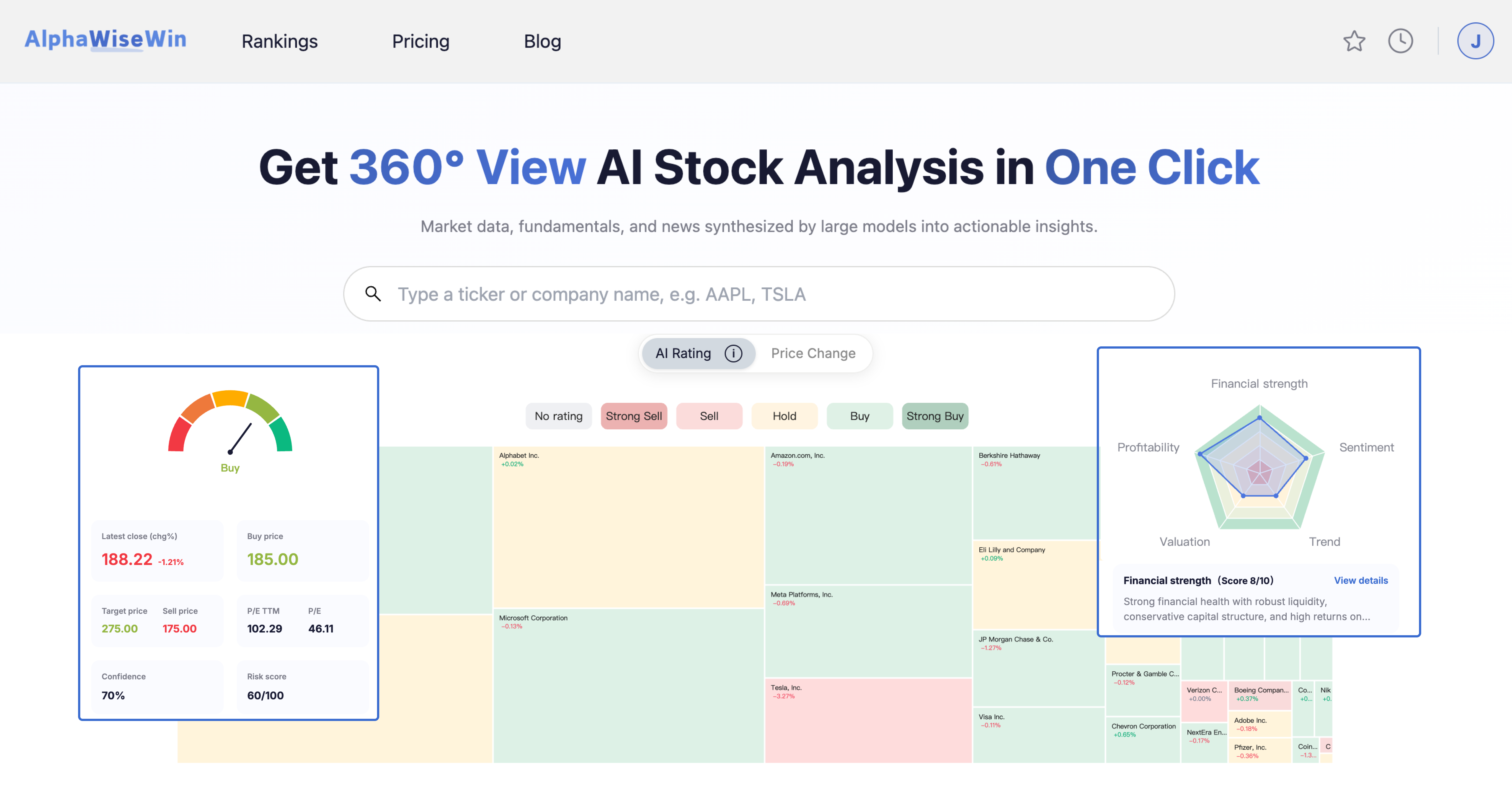Image resolution: width=1512 pixels, height=799 pixels.
Task: Go to the Blog page
Action: point(542,41)
